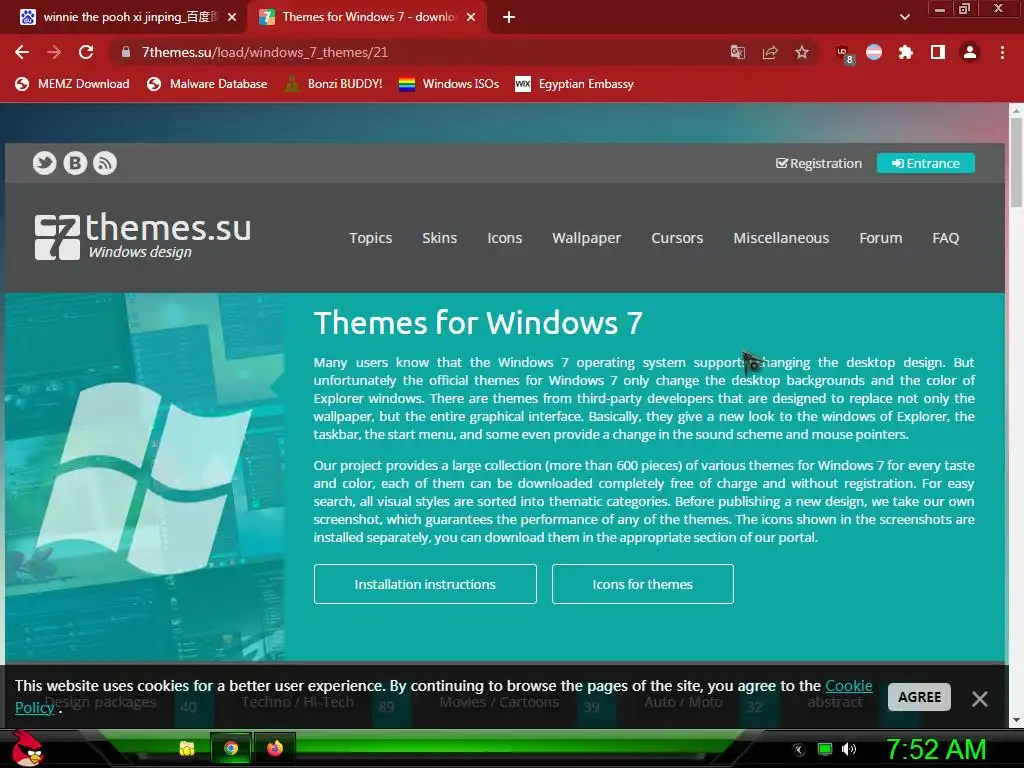Screen dimensions: 1024x768
Task: Click the AGREE cookie button
Action: coord(920,697)
